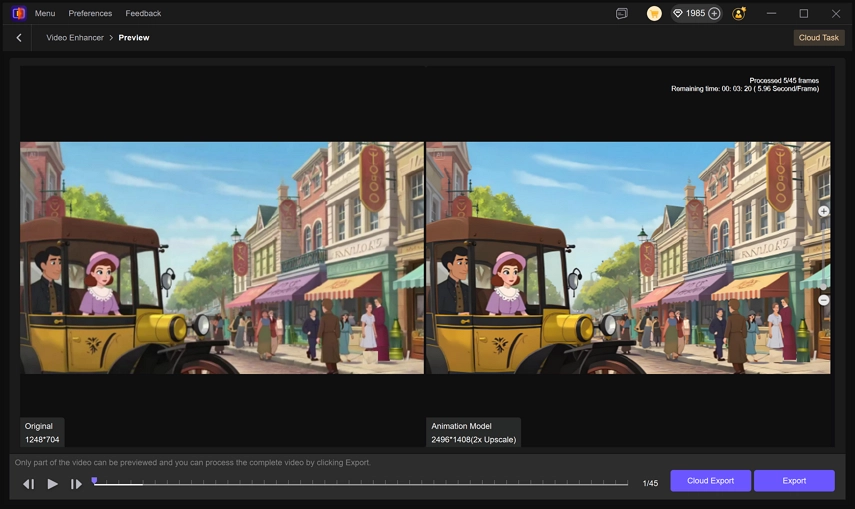This screenshot has width=855, height=509.
Task: Play the preview video
Action: [53, 484]
